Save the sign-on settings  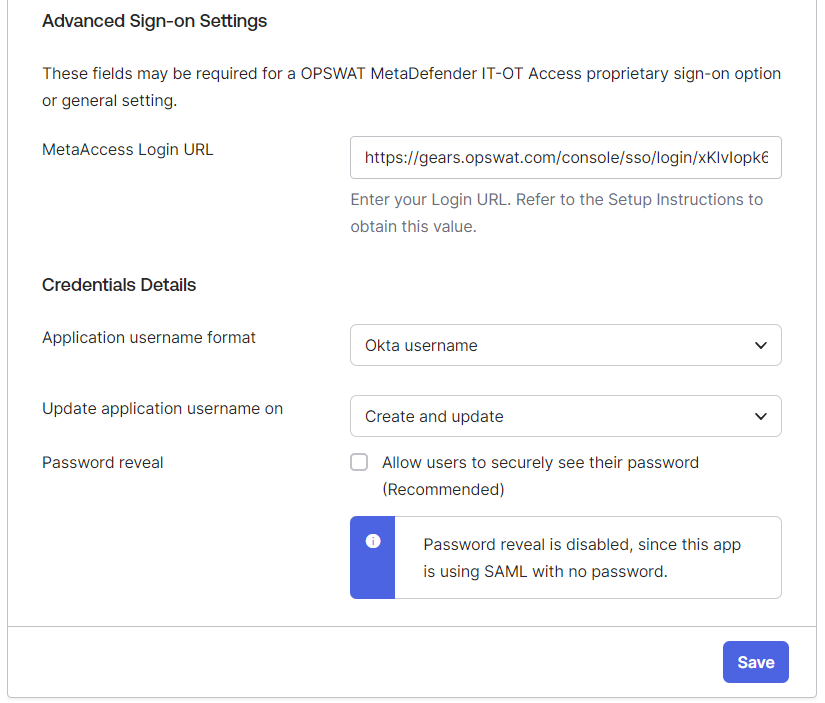coord(756,662)
